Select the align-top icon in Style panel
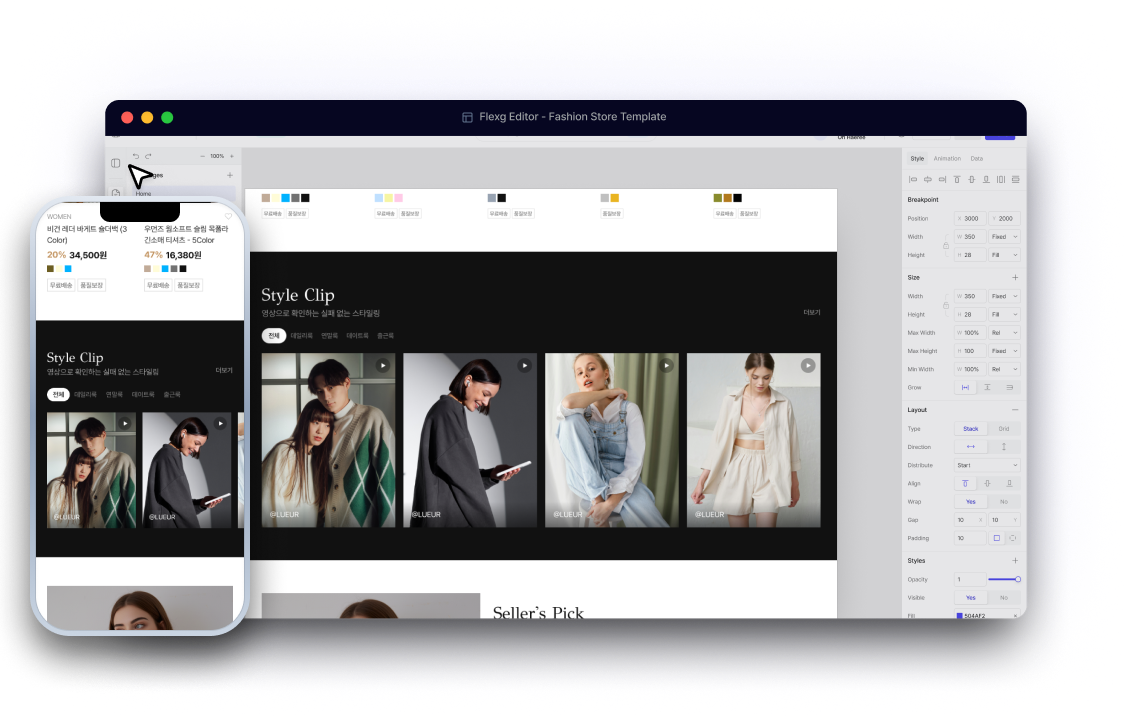The image size is (1127, 719). [x=957, y=180]
